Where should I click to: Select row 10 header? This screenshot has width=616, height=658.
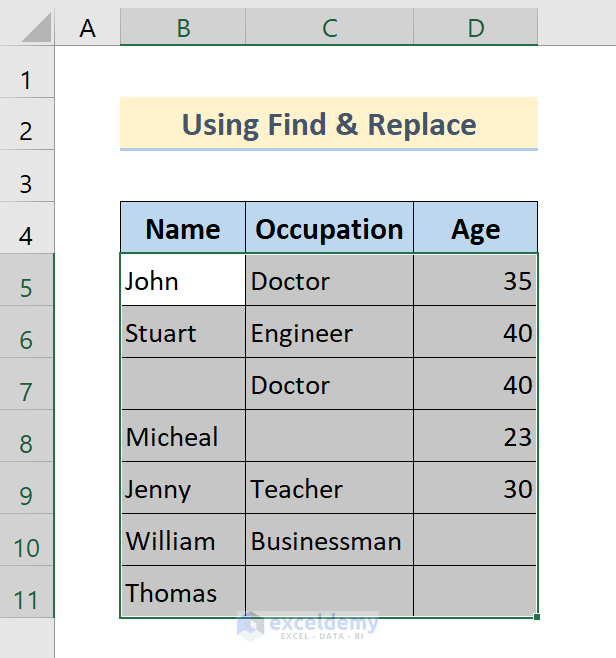click(x=27, y=540)
